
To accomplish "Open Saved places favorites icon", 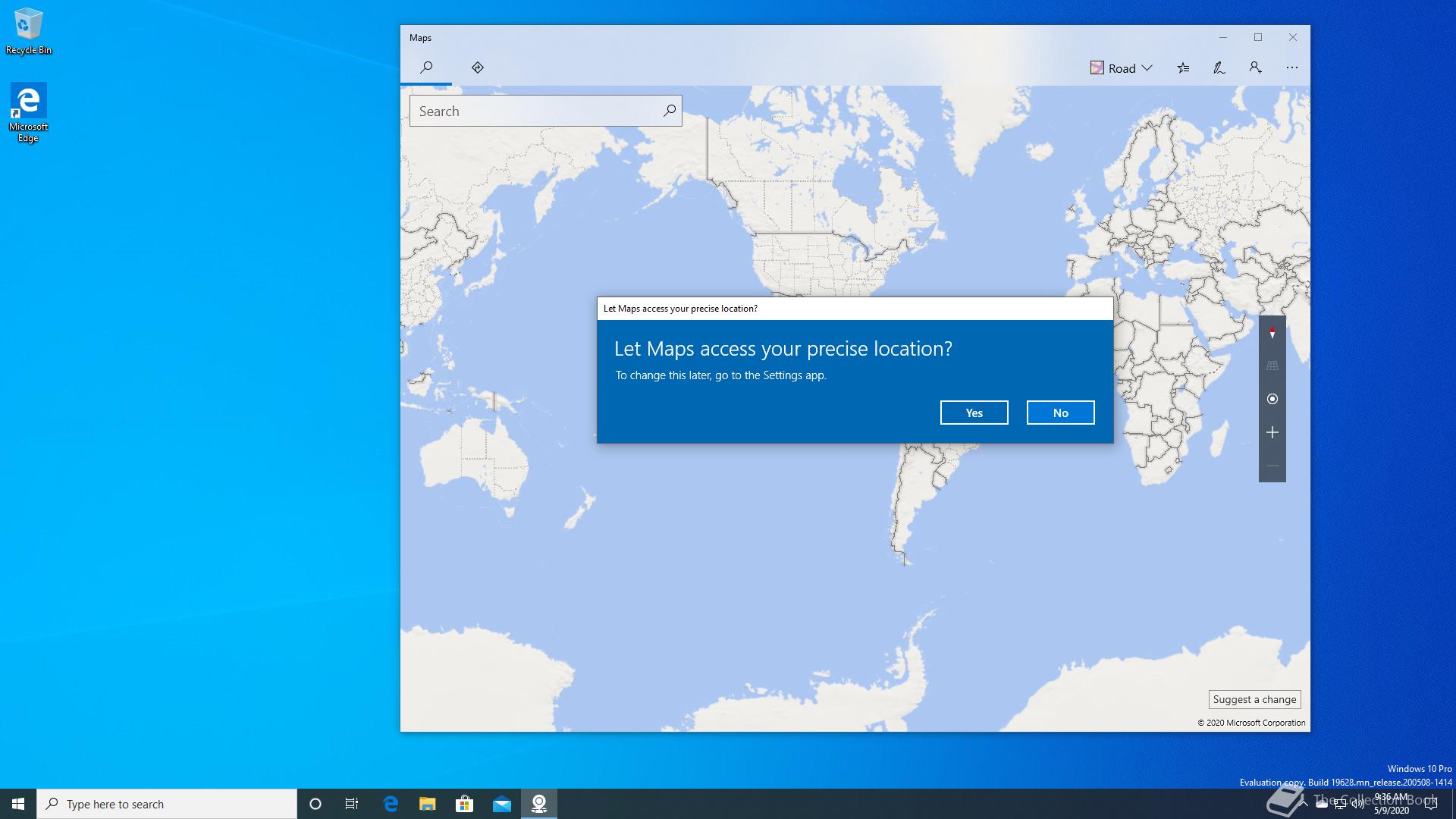I will coord(1183,68).
